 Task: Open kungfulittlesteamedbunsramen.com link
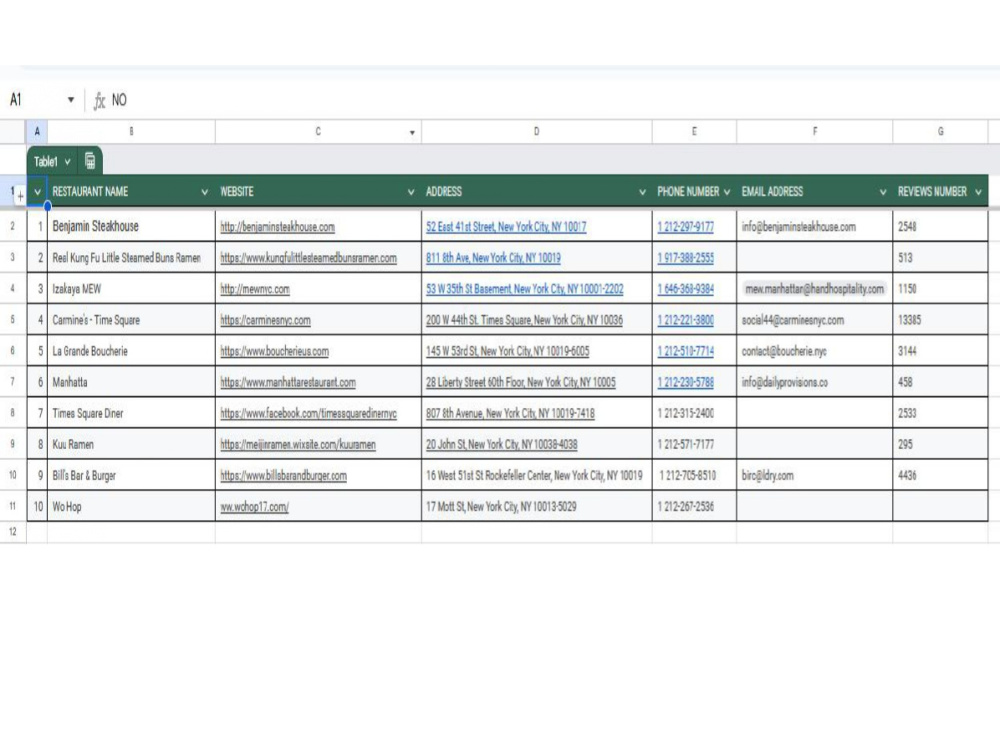pos(308,258)
